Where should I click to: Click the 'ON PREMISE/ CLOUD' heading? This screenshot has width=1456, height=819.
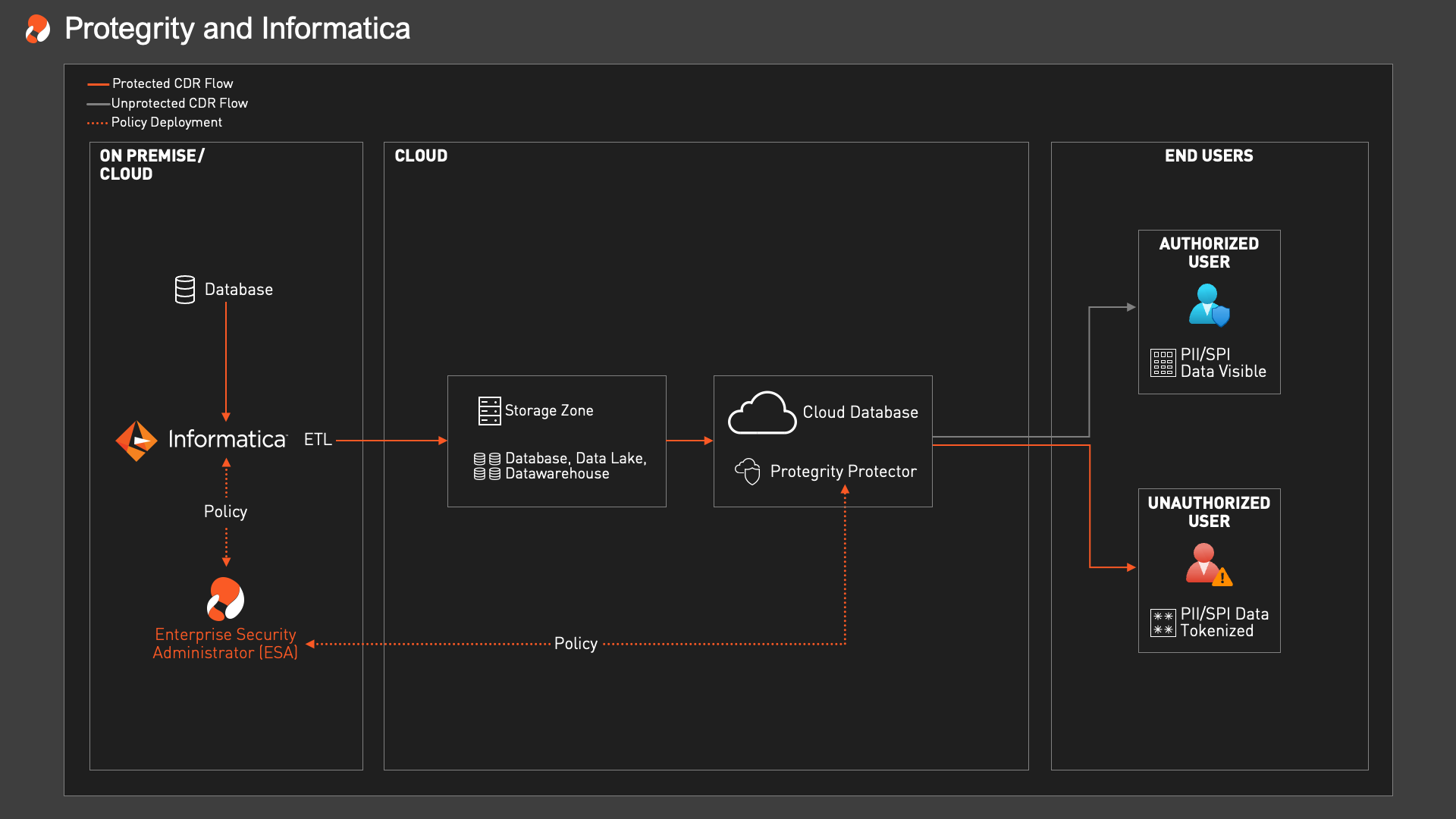152,165
